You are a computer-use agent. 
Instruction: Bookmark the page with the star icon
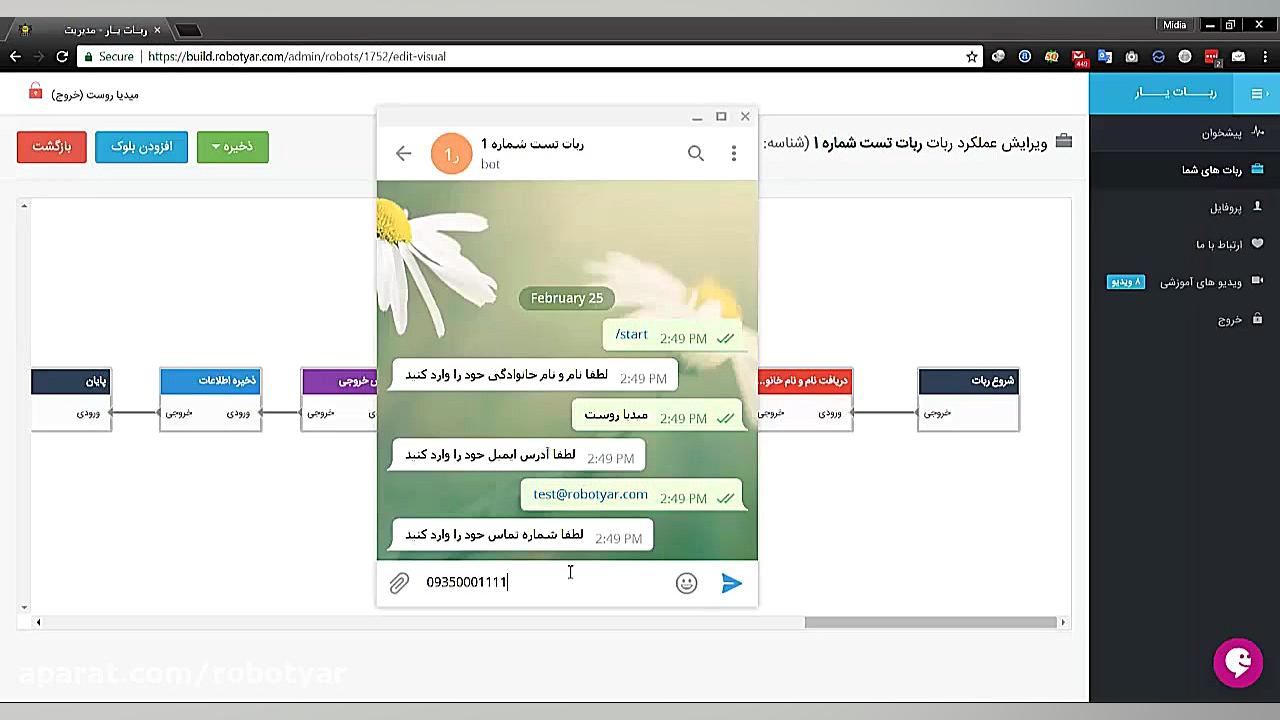pos(971,57)
